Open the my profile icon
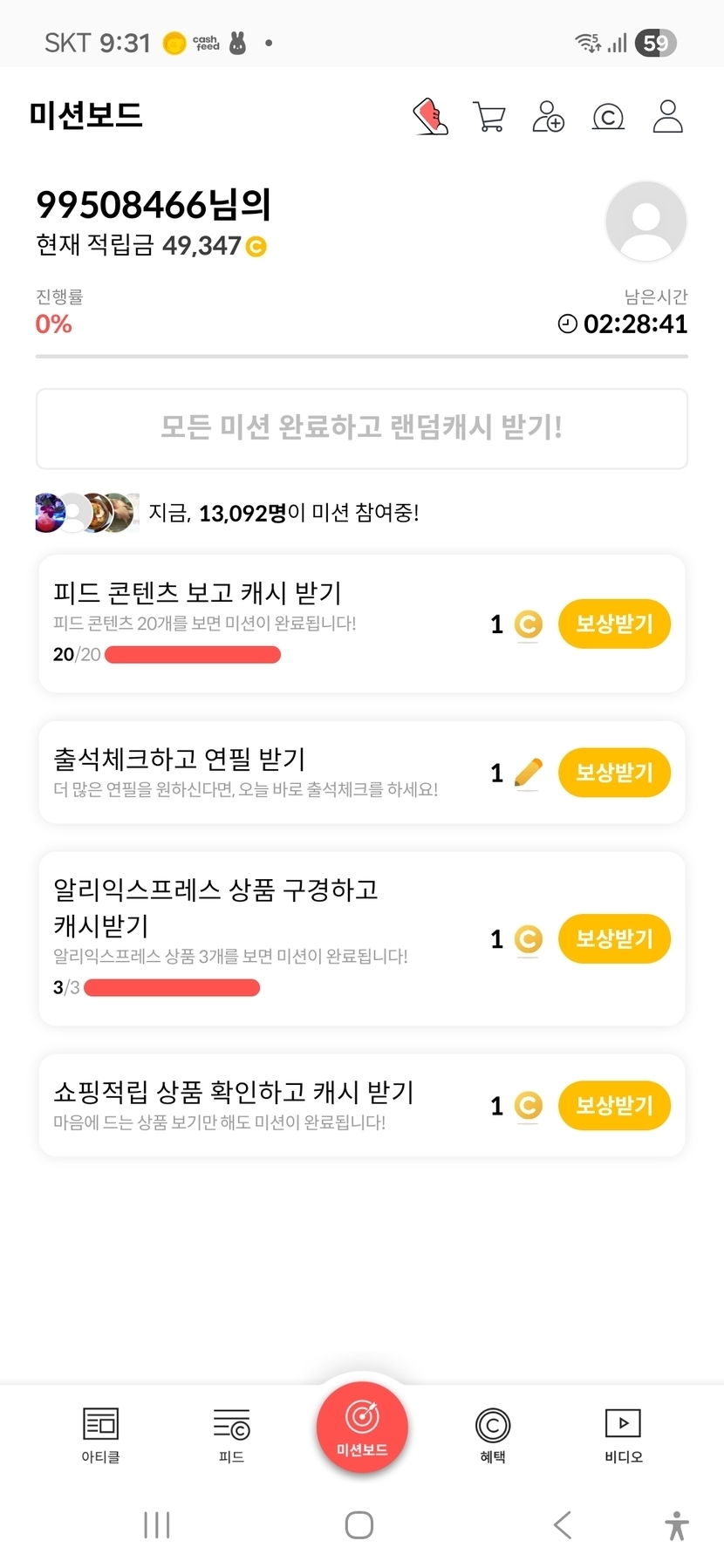 point(667,116)
